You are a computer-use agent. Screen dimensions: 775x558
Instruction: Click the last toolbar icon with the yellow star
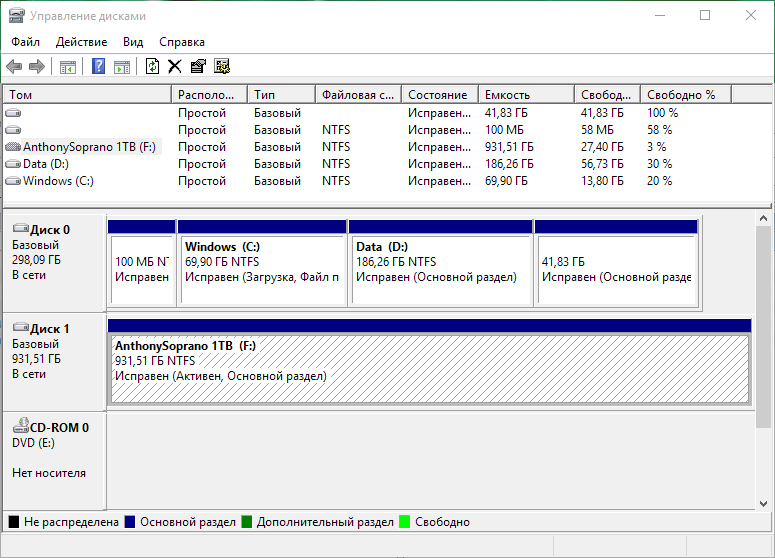(x=222, y=66)
